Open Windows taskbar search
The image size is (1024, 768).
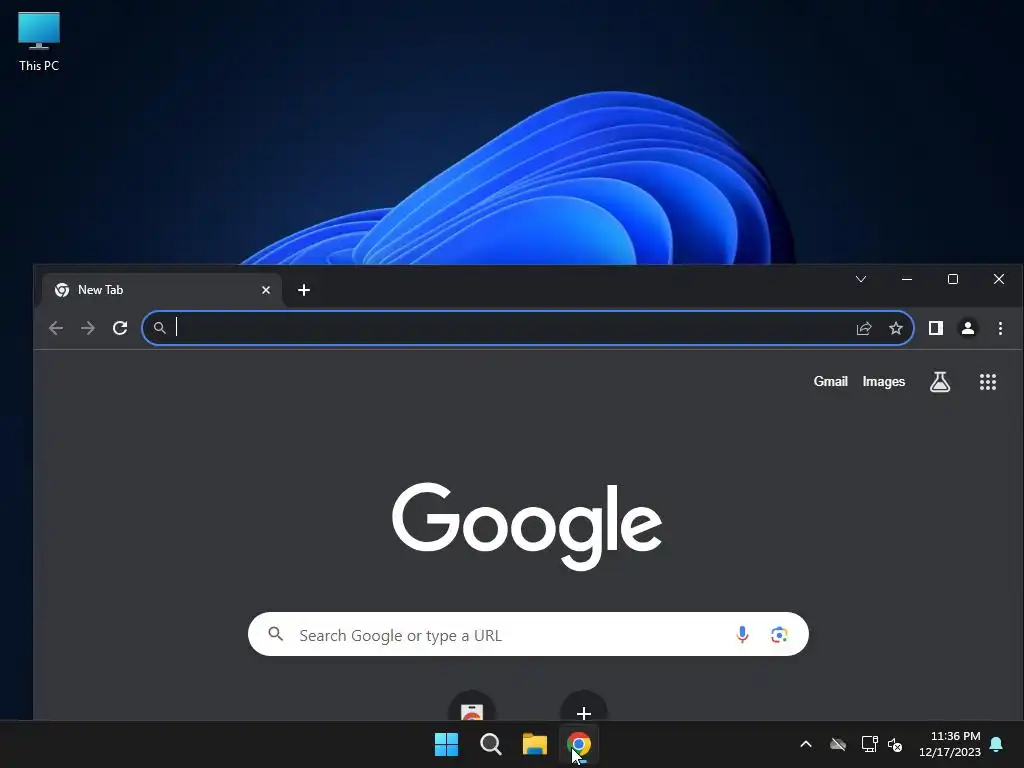click(x=490, y=744)
